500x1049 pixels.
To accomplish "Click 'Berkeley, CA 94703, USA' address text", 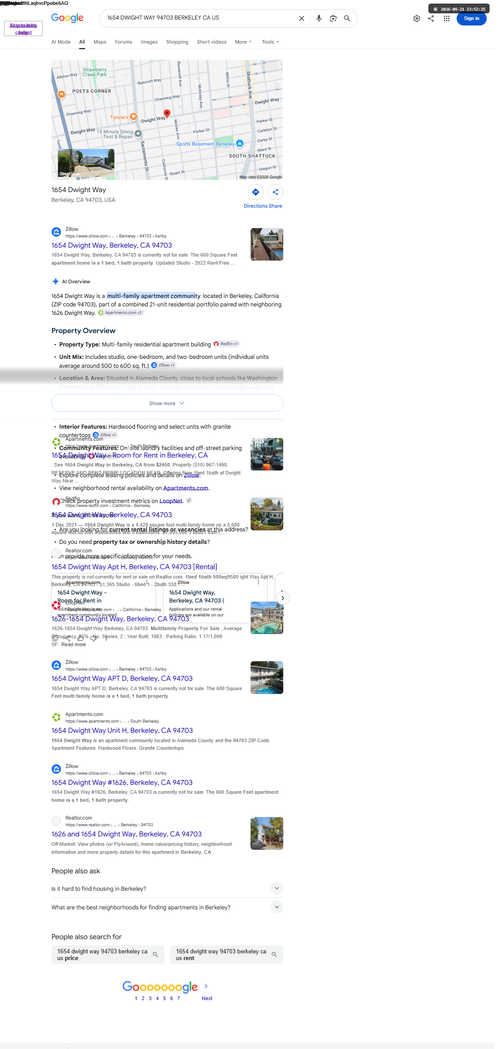I will pos(83,200).
